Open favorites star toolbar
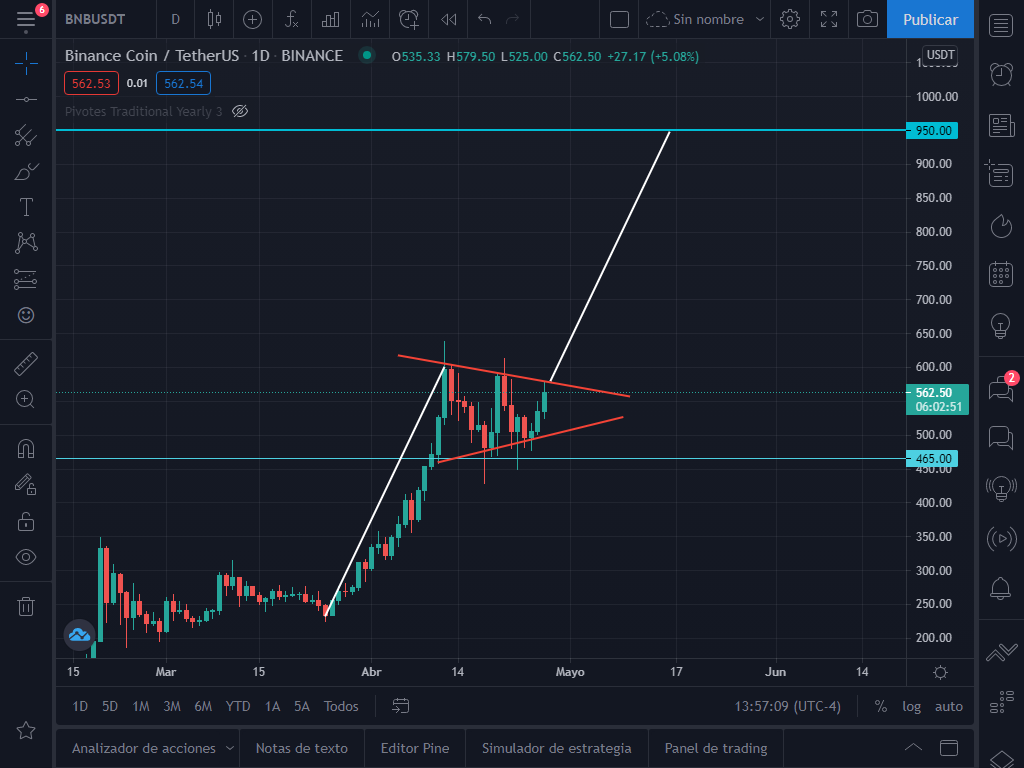This screenshot has height=768, width=1024. (x=26, y=731)
